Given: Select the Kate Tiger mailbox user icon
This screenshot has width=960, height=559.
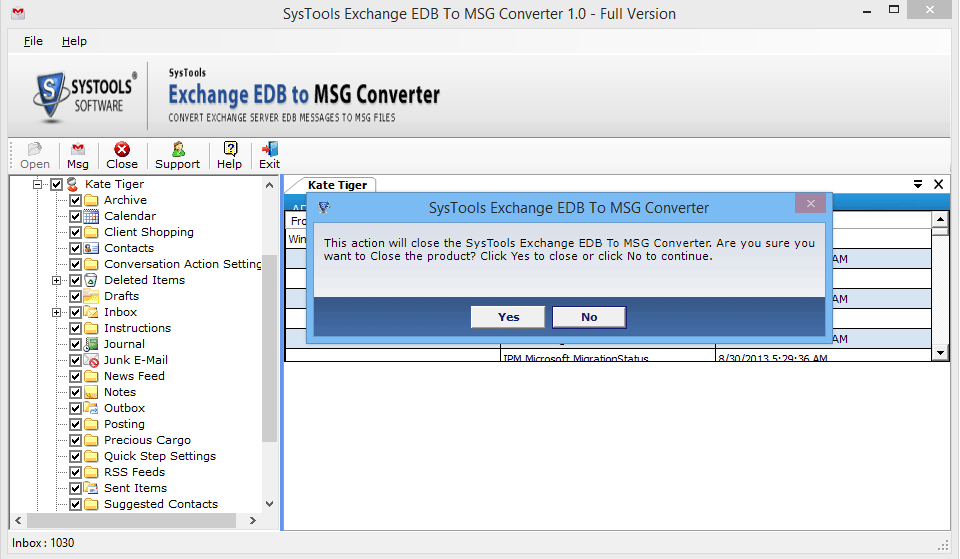Looking at the screenshot, I should point(73,184).
